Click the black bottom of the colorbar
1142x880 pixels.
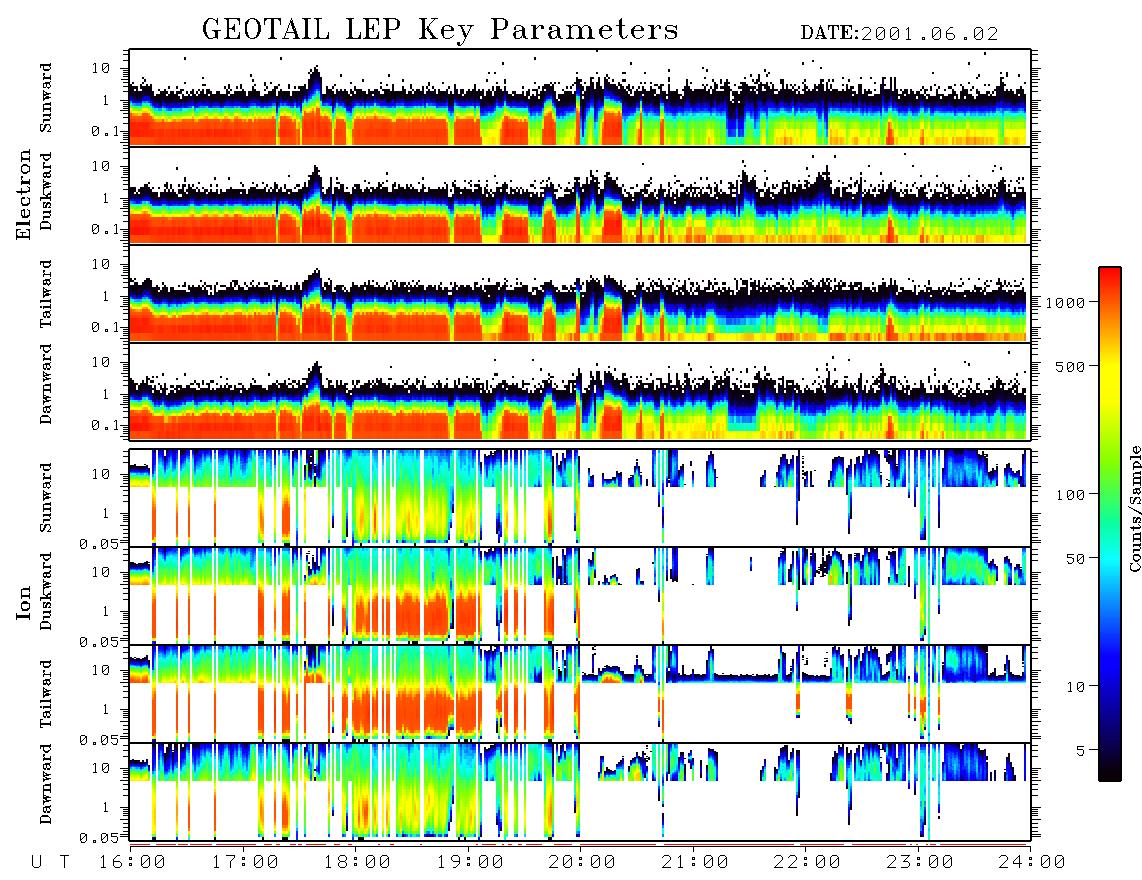(x=1110, y=769)
